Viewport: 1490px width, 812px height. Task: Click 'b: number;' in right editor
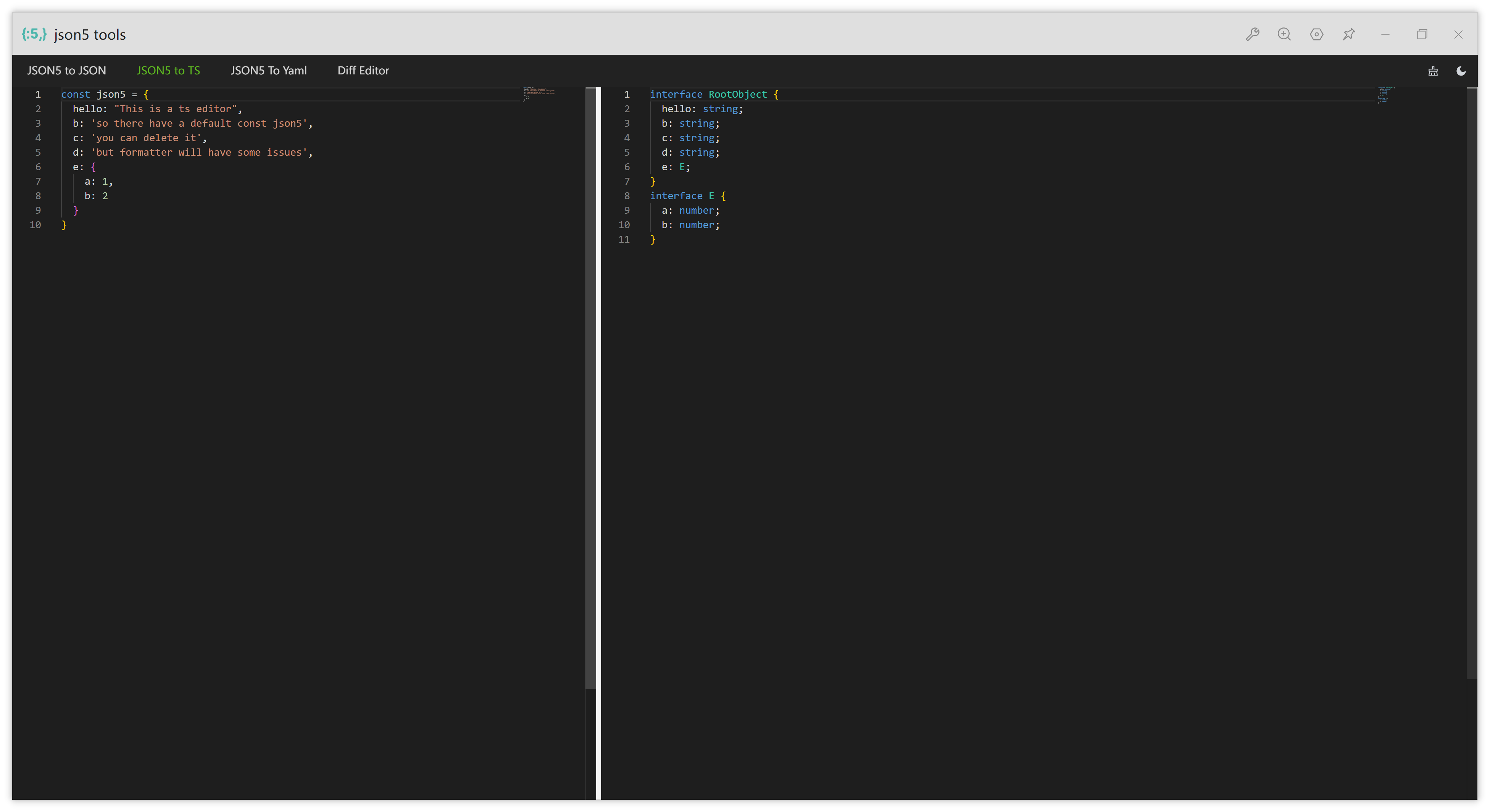(691, 225)
